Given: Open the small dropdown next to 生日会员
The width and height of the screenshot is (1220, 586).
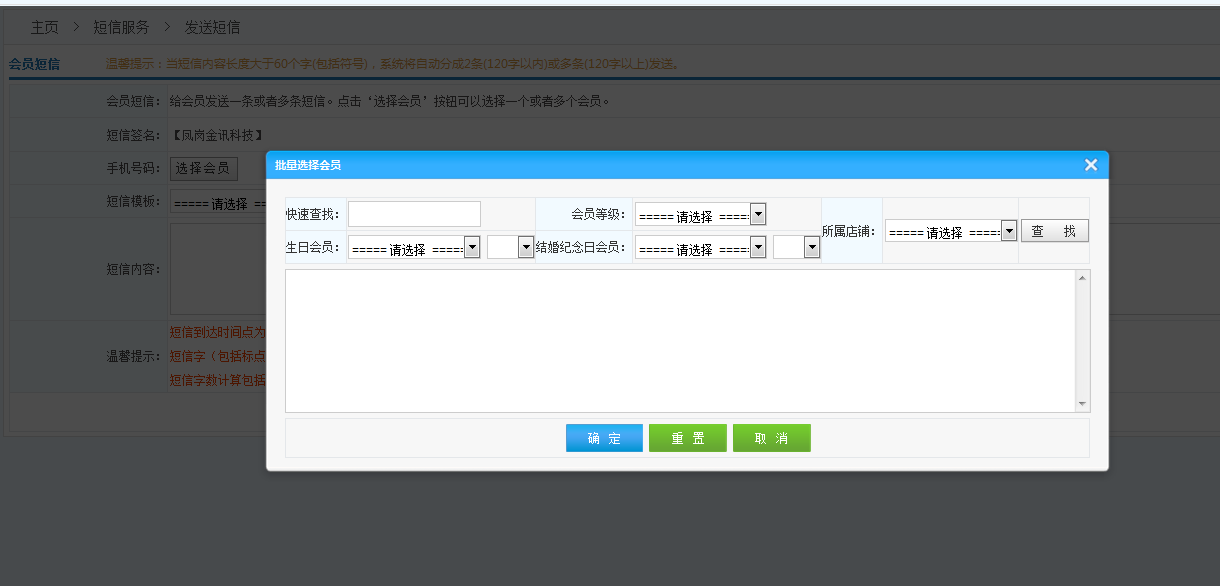Looking at the screenshot, I should tap(511, 247).
